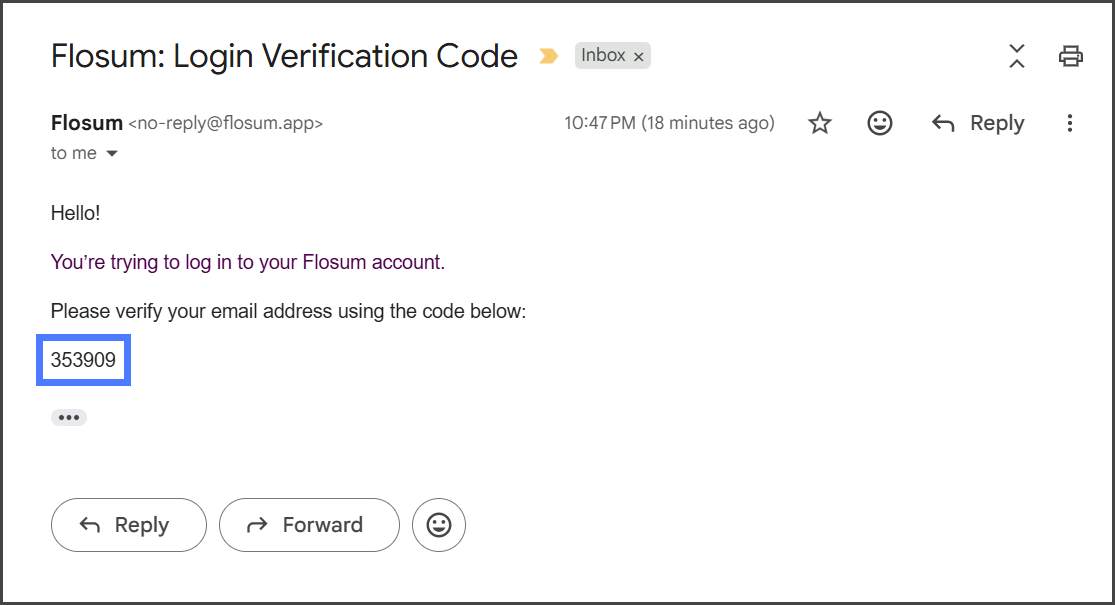
Task: Remove the Inbox label using its x
Action: click(x=639, y=56)
